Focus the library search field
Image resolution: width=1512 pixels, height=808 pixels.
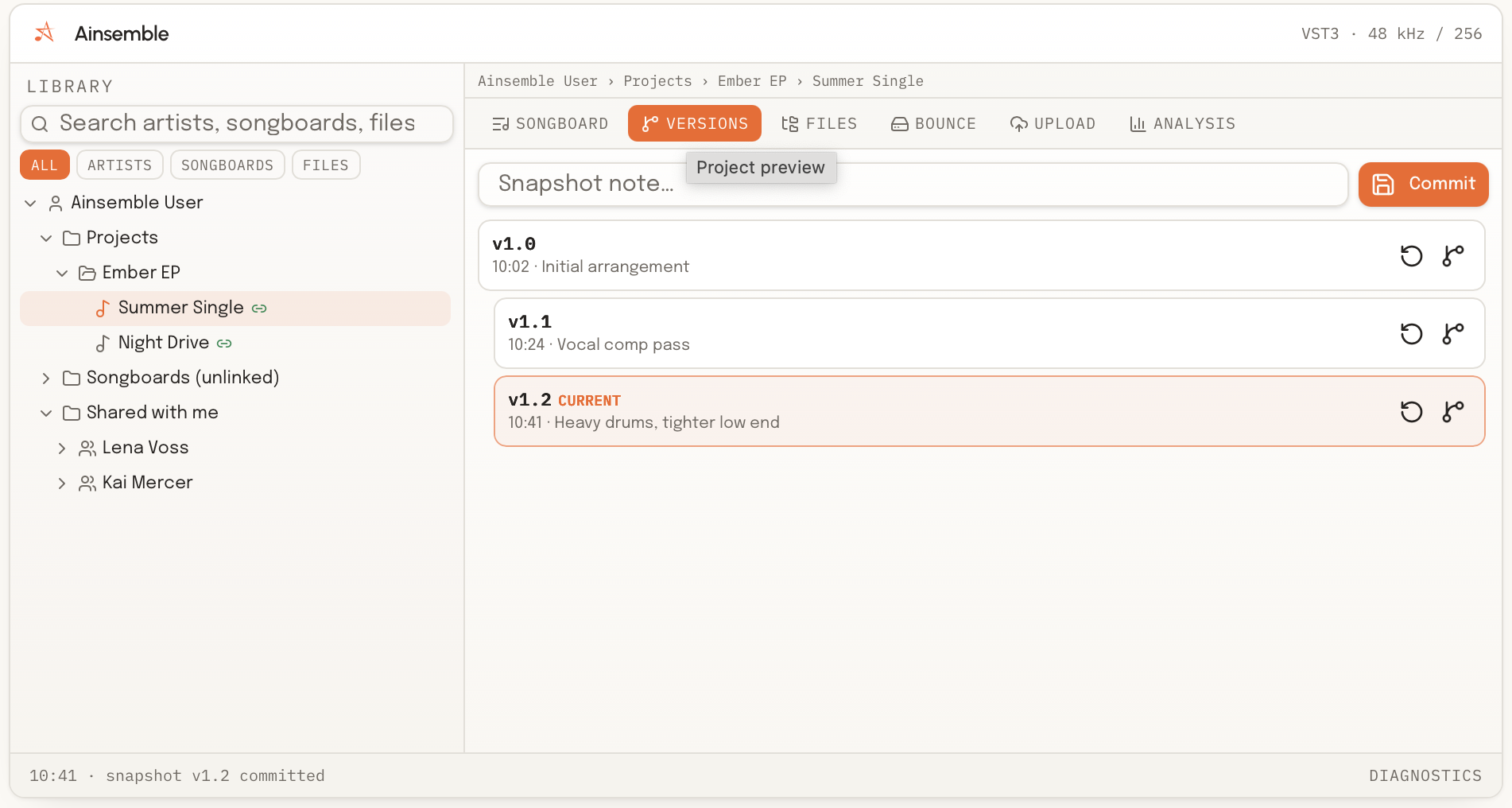coord(237,123)
